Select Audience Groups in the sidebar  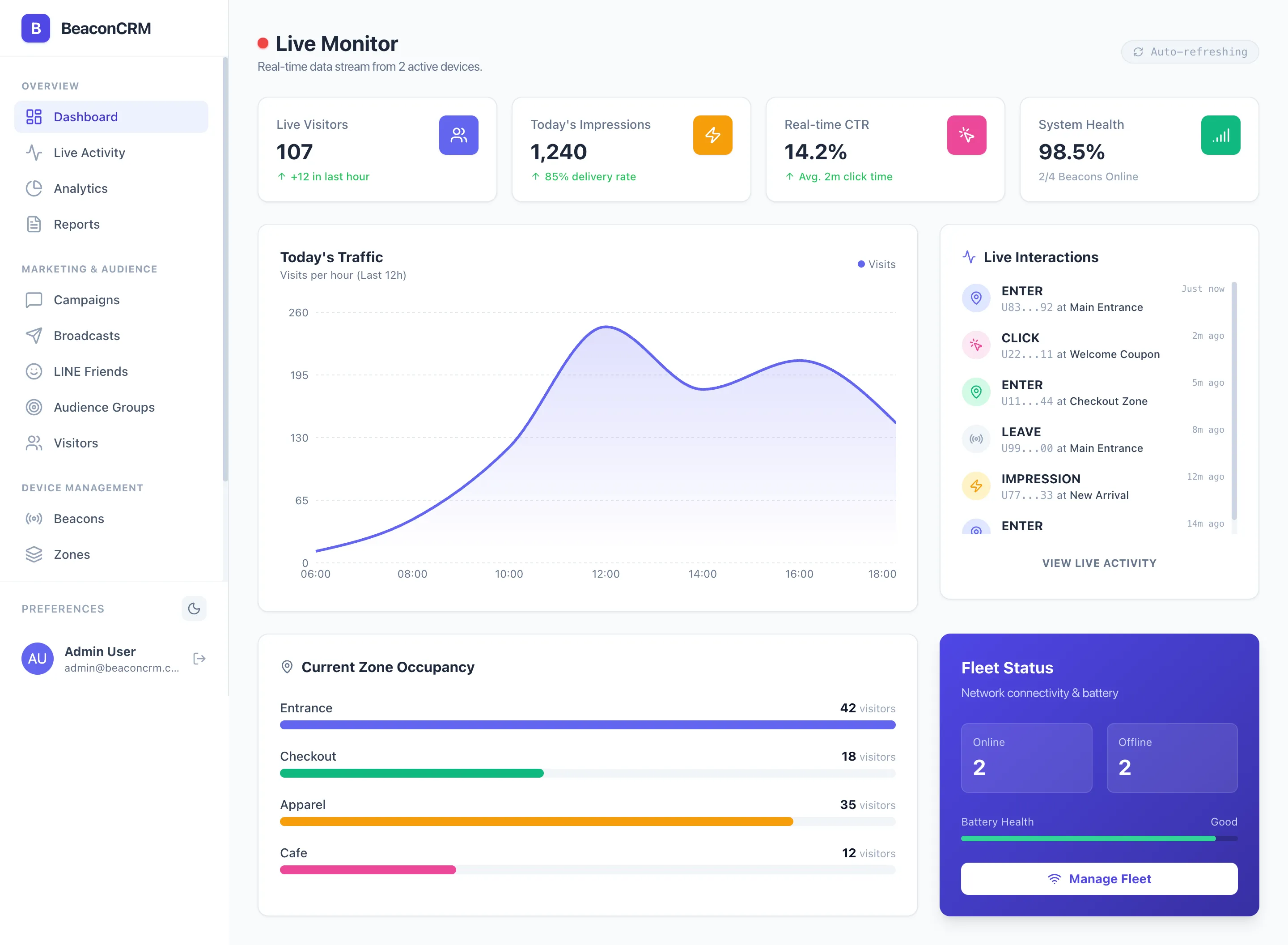click(104, 407)
